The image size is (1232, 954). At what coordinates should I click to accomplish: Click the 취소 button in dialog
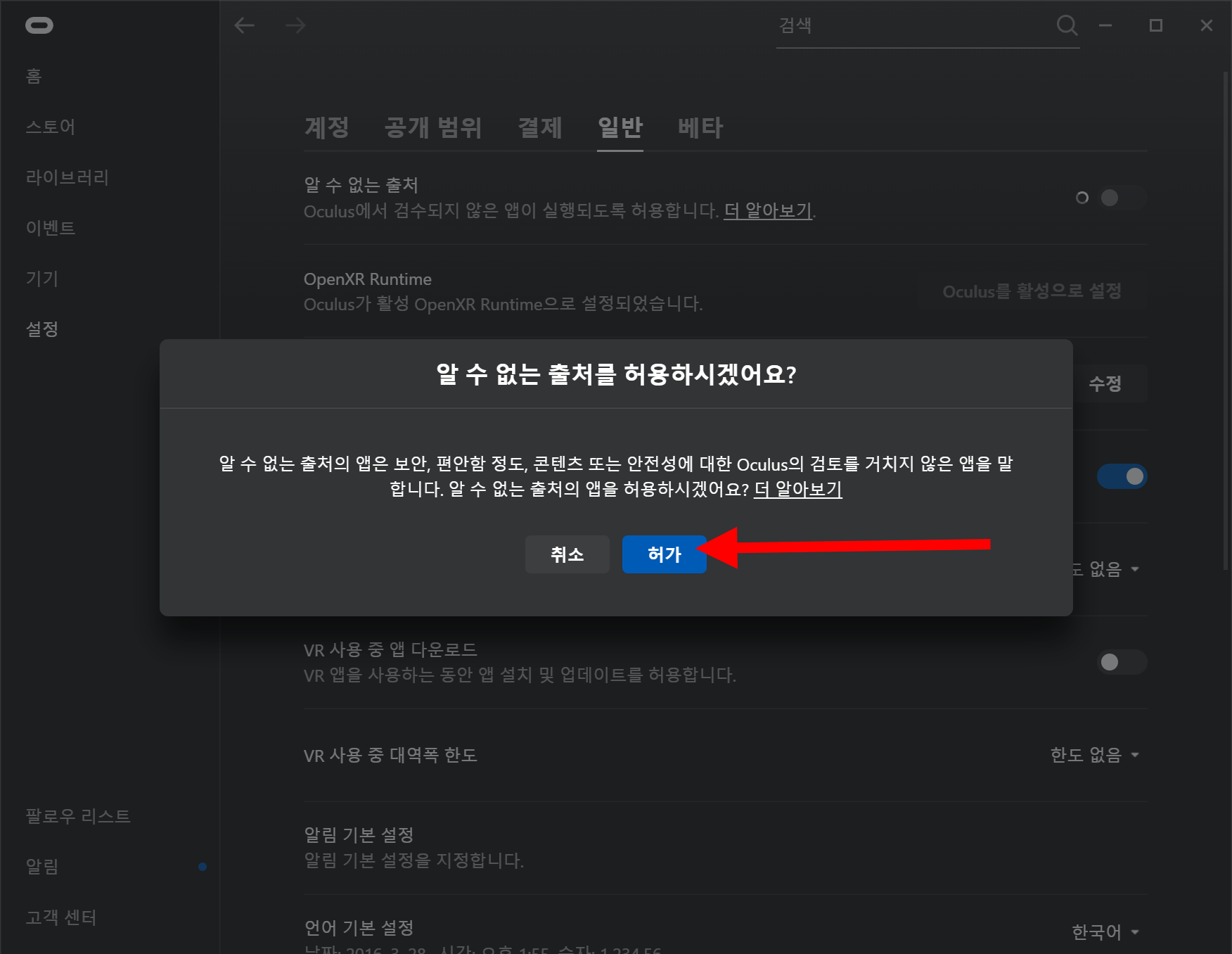(x=567, y=554)
